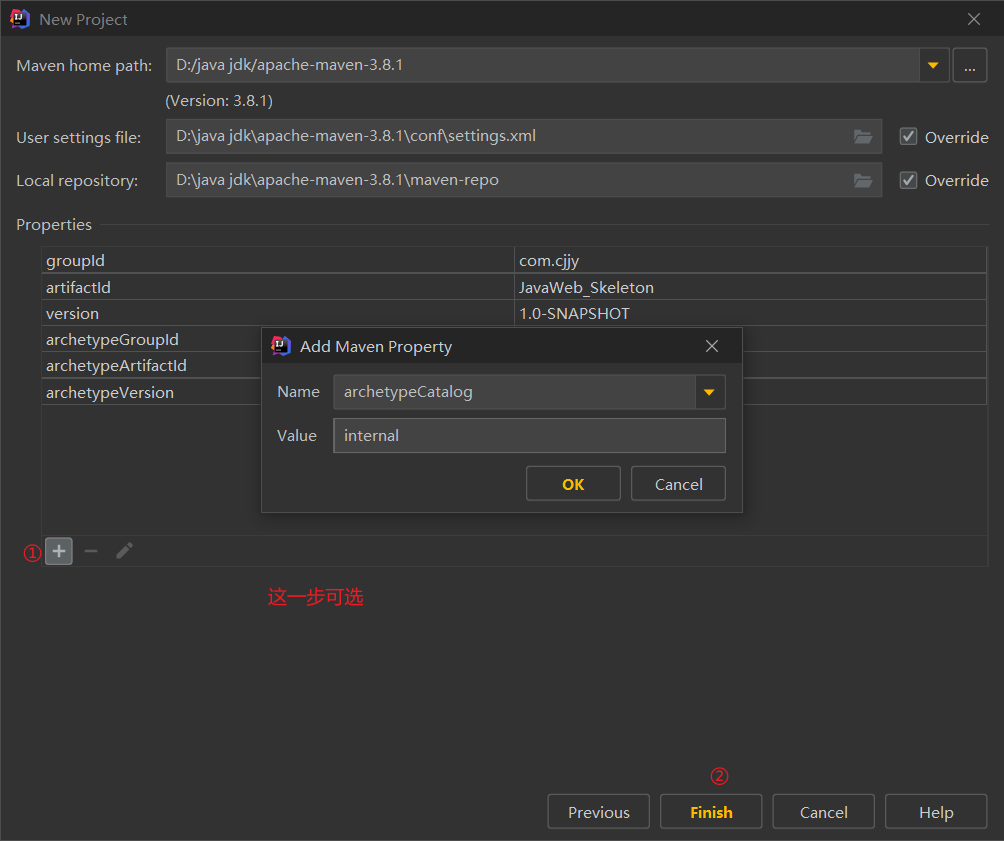Screen dimensions: 1004x841
Task: Select the version property row
Action: coord(514,313)
